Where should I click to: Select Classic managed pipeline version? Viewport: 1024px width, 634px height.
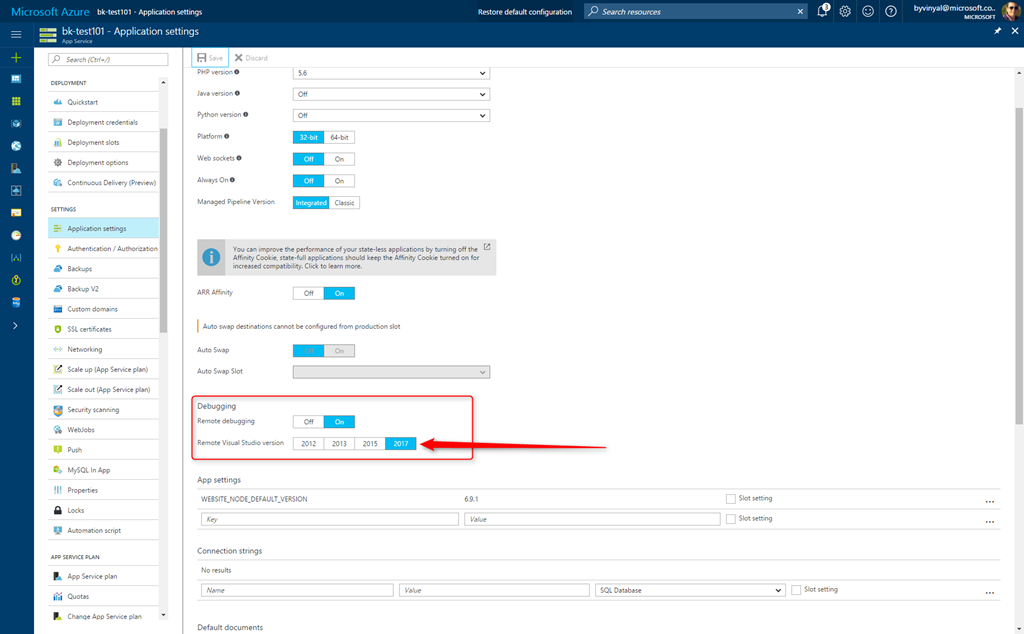[x=344, y=203]
